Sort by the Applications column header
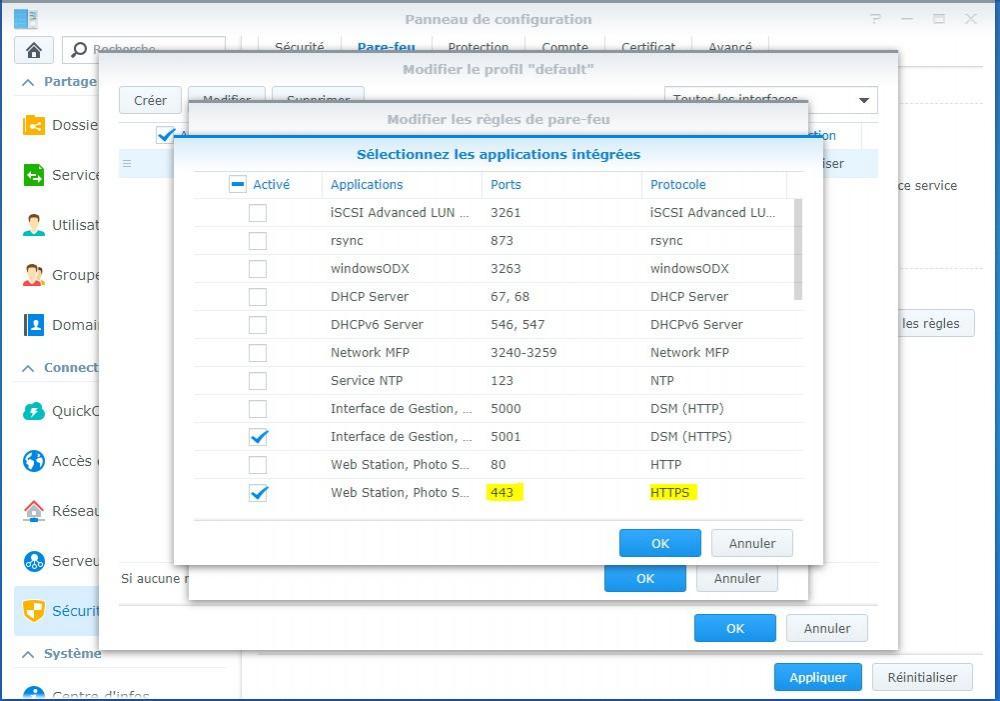The width and height of the screenshot is (1000, 701). (x=367, y=184)
